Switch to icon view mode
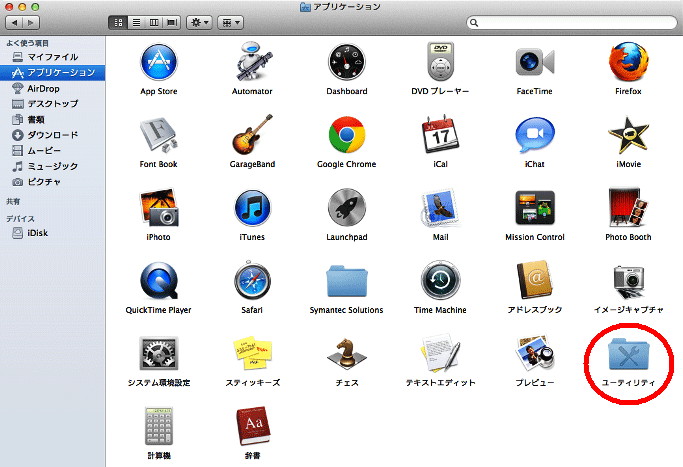 click(118, 23)
